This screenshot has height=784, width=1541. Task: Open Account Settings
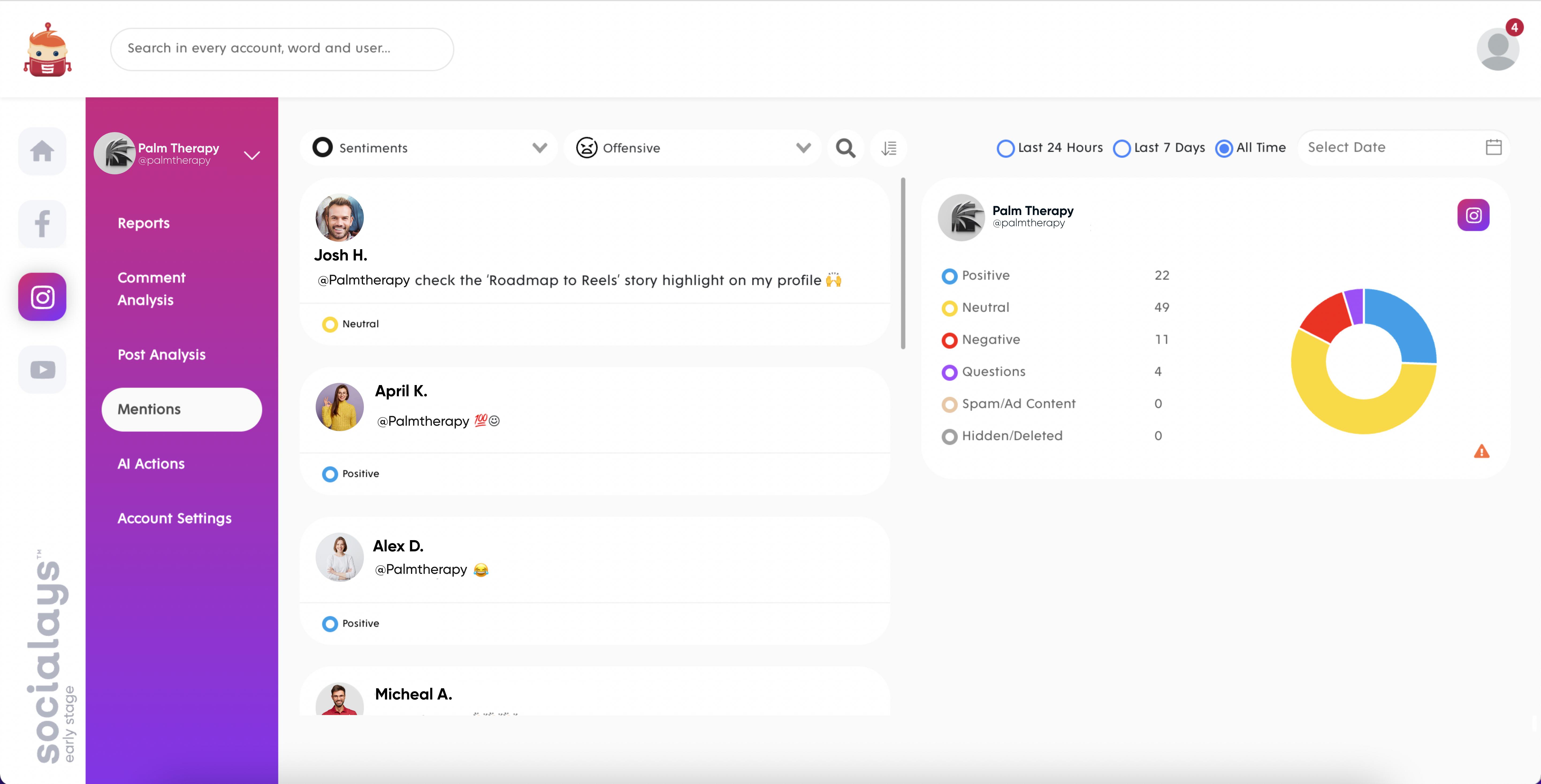(x=174, y=518)
